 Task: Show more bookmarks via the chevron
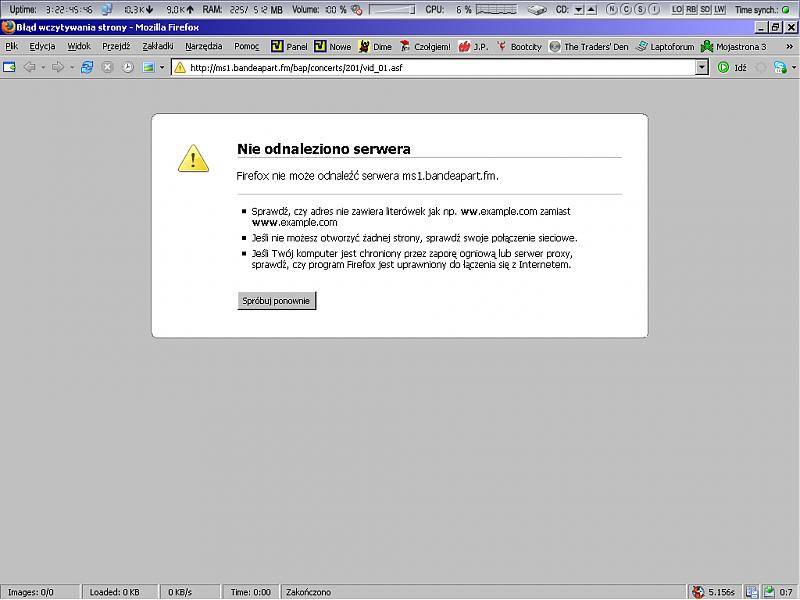coord(789,46)
